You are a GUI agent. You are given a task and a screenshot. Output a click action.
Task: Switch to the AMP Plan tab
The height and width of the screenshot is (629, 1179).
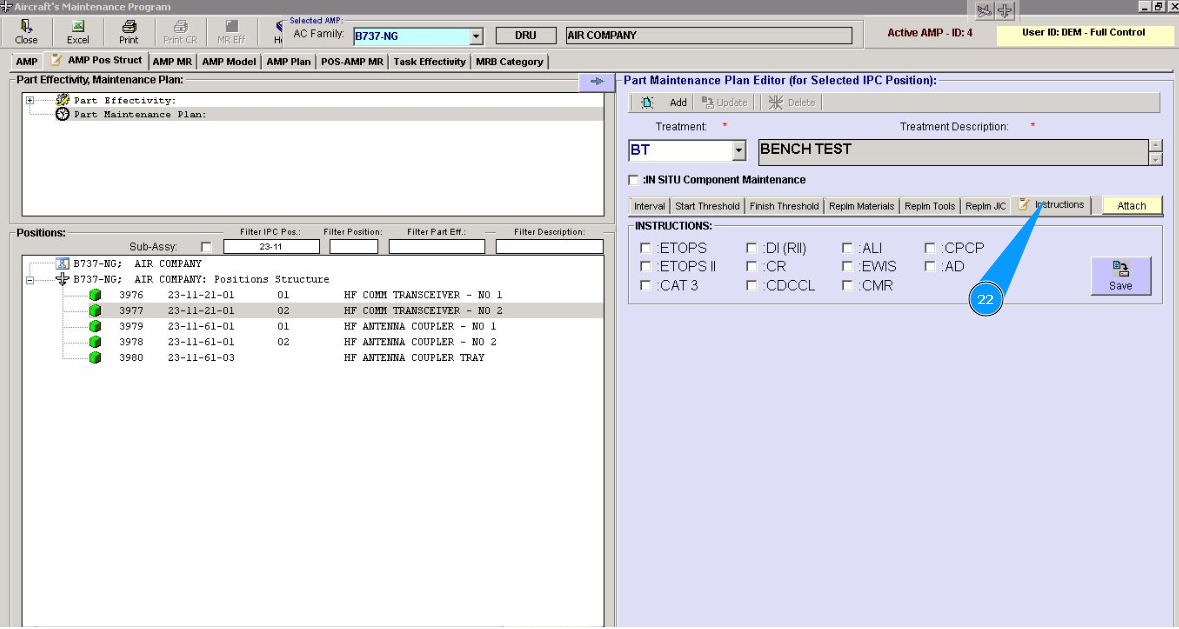289,62
